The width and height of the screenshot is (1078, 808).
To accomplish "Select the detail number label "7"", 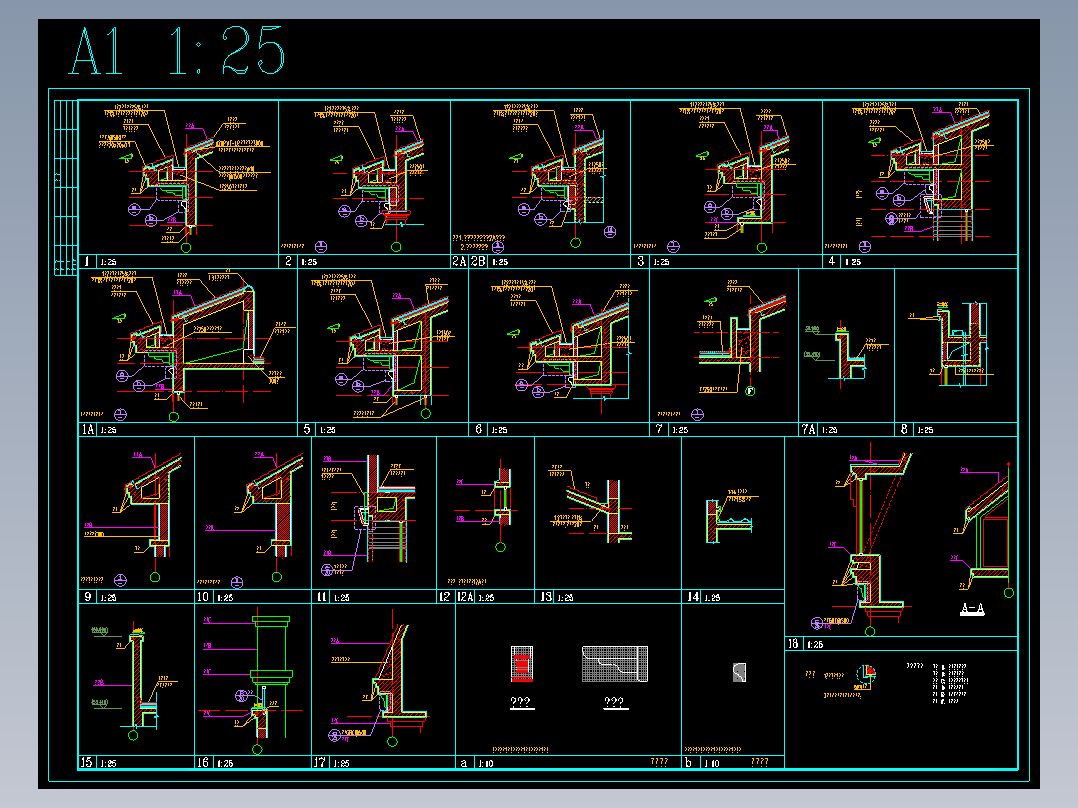I will [659, 429].
